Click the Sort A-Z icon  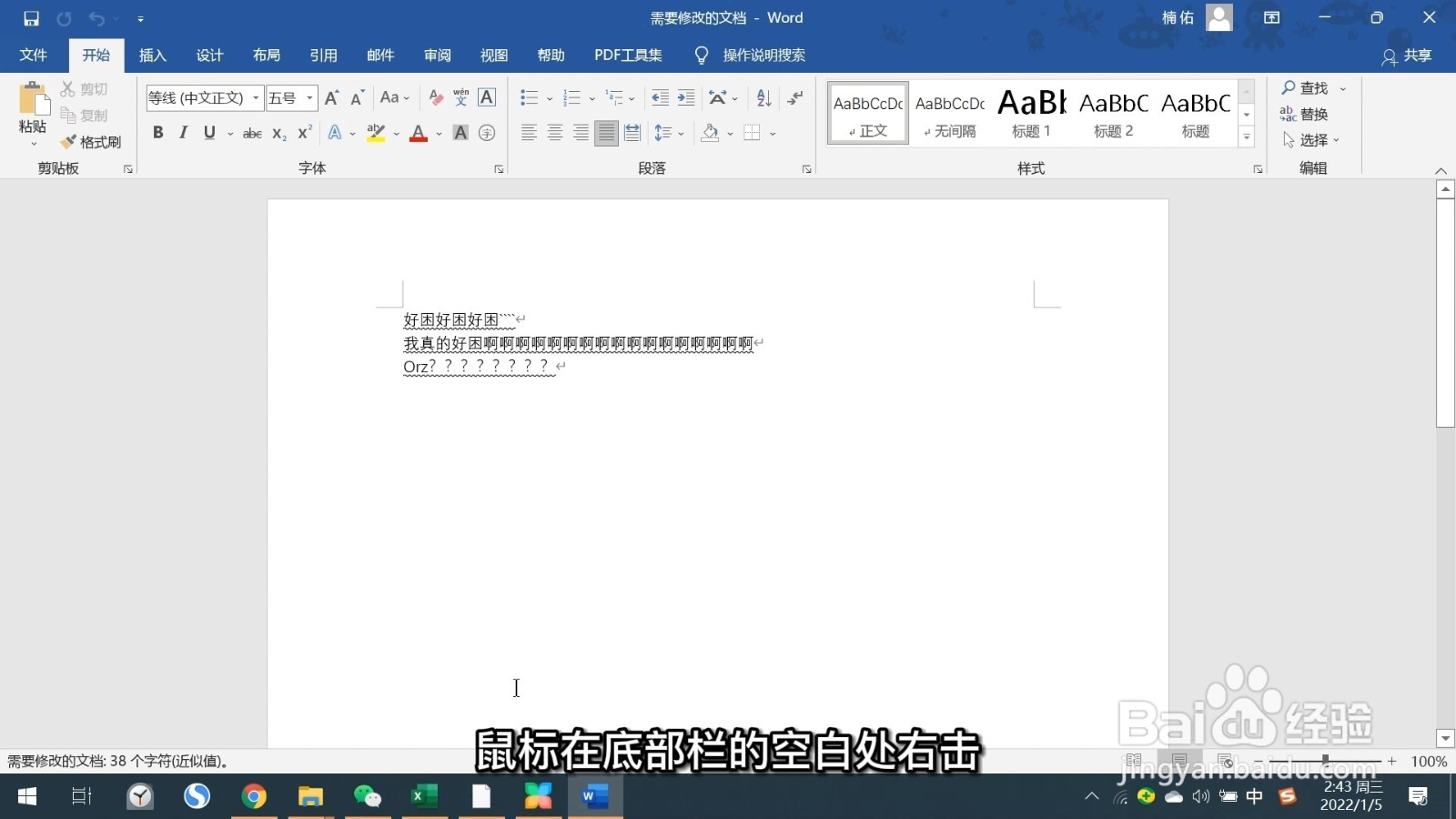[x=764, y=97]
